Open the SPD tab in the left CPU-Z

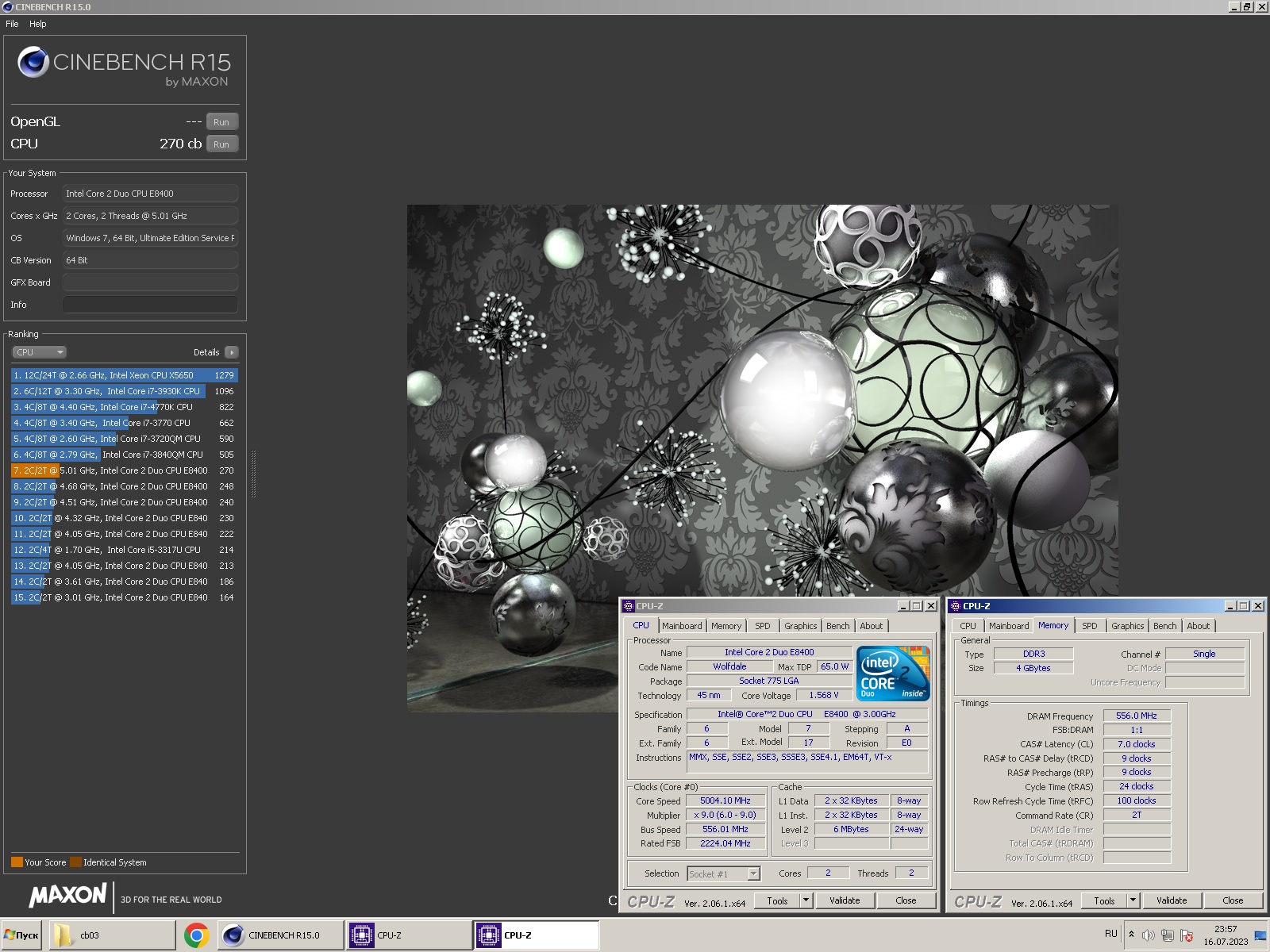[x=763, y=626]
